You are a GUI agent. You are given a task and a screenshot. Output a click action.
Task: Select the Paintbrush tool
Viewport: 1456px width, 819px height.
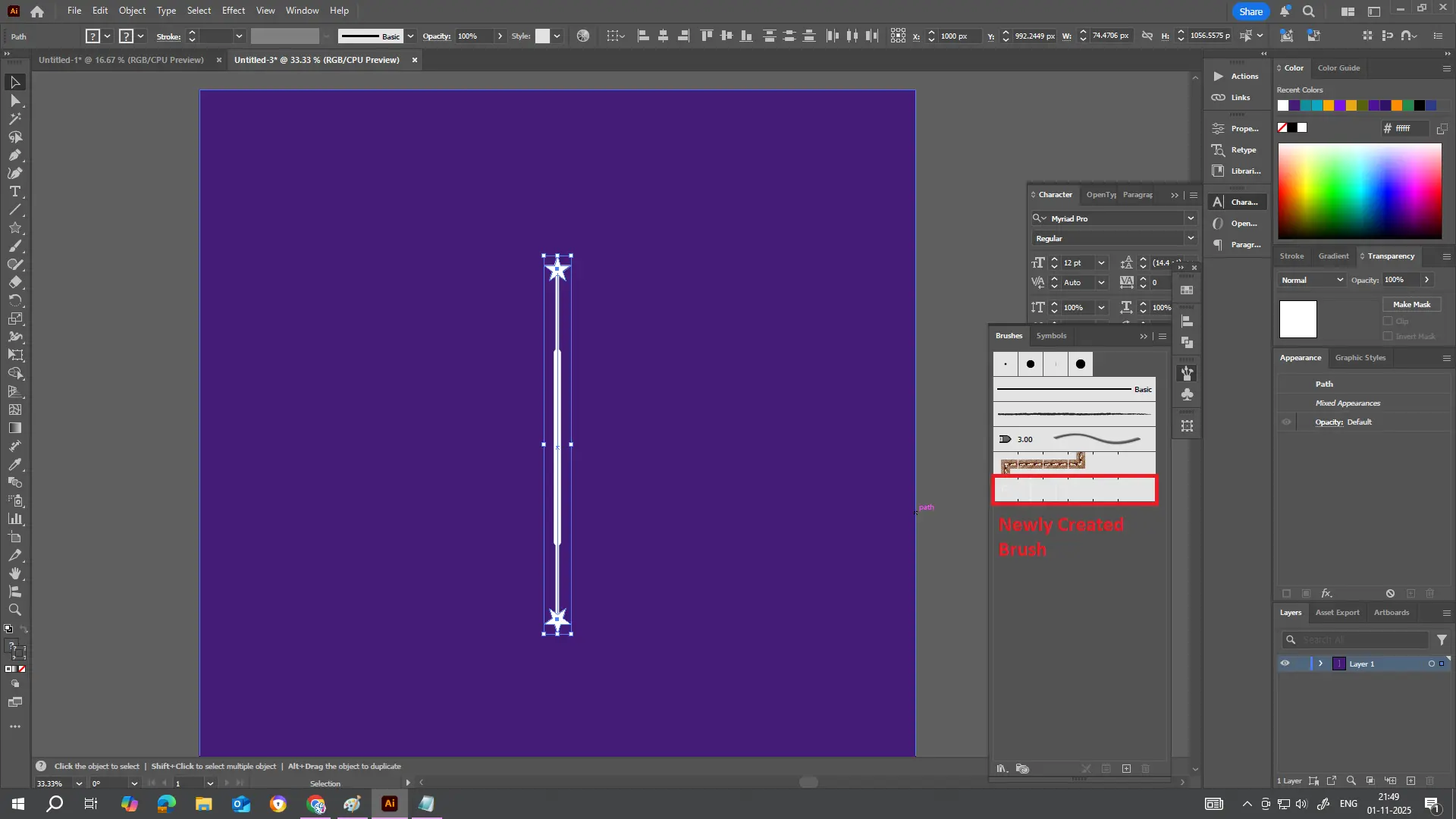point(14,246)
